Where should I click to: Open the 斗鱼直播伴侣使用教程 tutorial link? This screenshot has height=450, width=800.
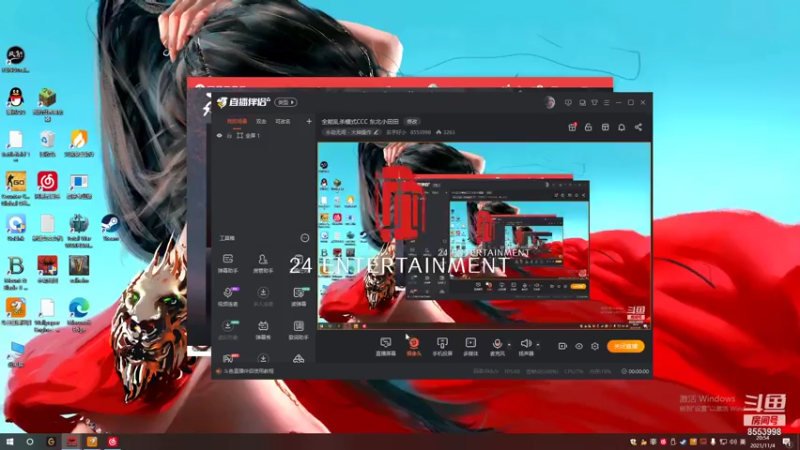(x=245, y=371)
